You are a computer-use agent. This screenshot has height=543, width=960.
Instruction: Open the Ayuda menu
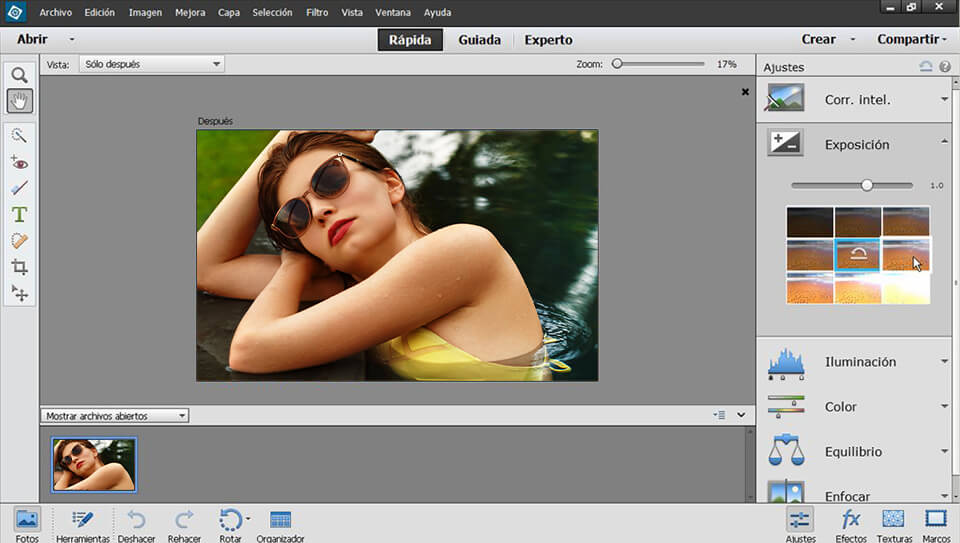click(x=437, y=12)
